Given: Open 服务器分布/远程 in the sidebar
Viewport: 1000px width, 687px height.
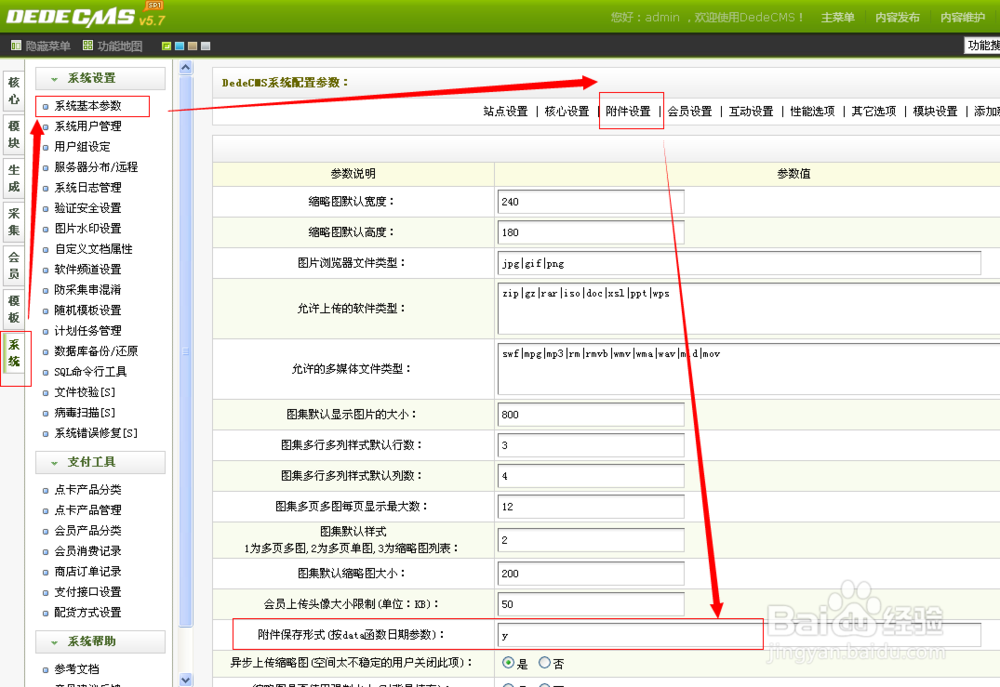Looking at the screenshot, I should (96, 167).
